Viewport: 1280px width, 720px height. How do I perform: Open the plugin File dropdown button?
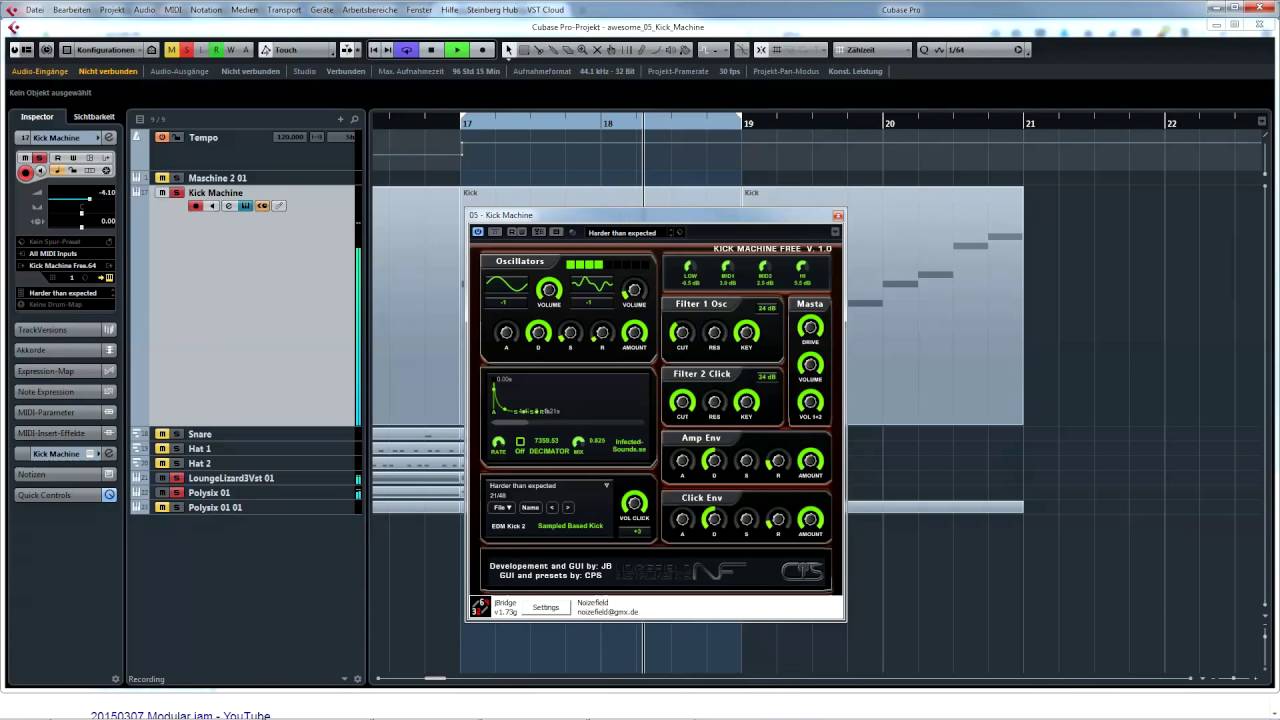point(502,508)
